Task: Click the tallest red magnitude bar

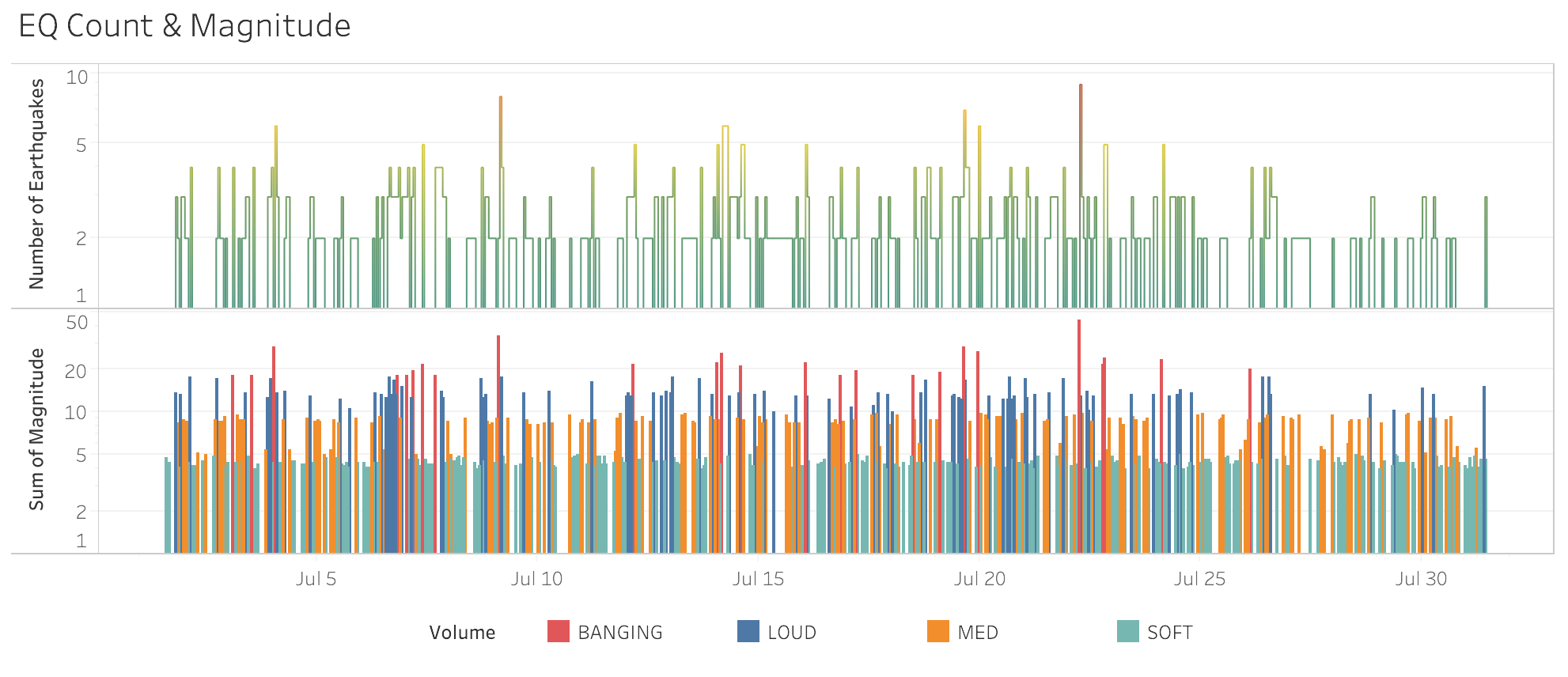Action: [x=1079, y=435]
